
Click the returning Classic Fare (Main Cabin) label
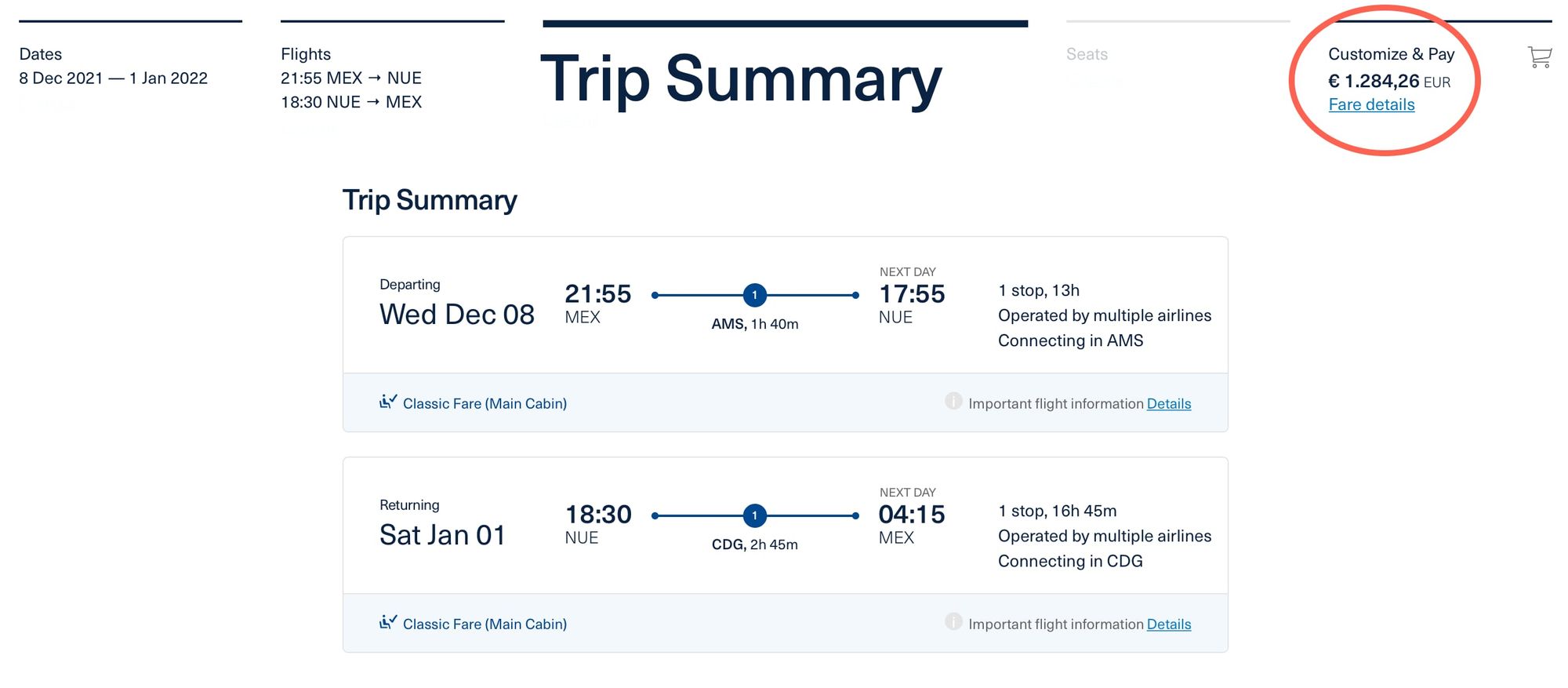(x=485, y=624)
